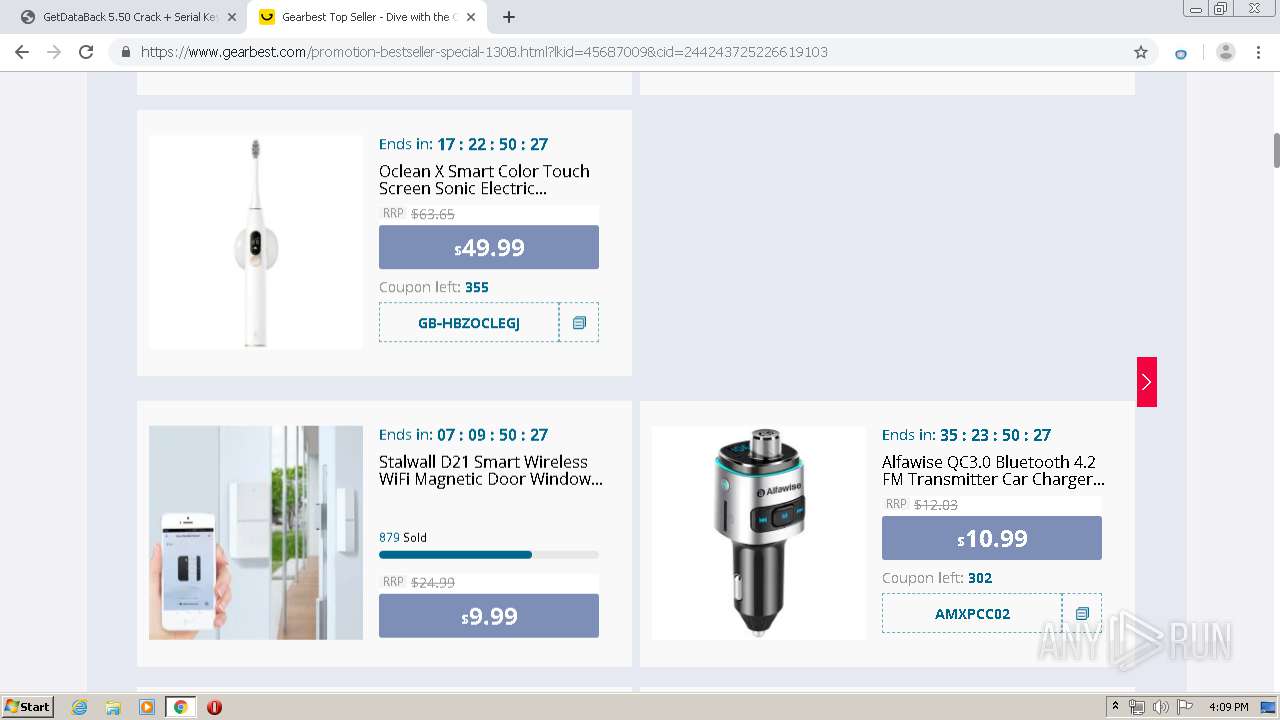Copy coupon code GB-HBZOCLEGJ icon
Screen dimensions: 1280x720
click(x=579, y=323)
